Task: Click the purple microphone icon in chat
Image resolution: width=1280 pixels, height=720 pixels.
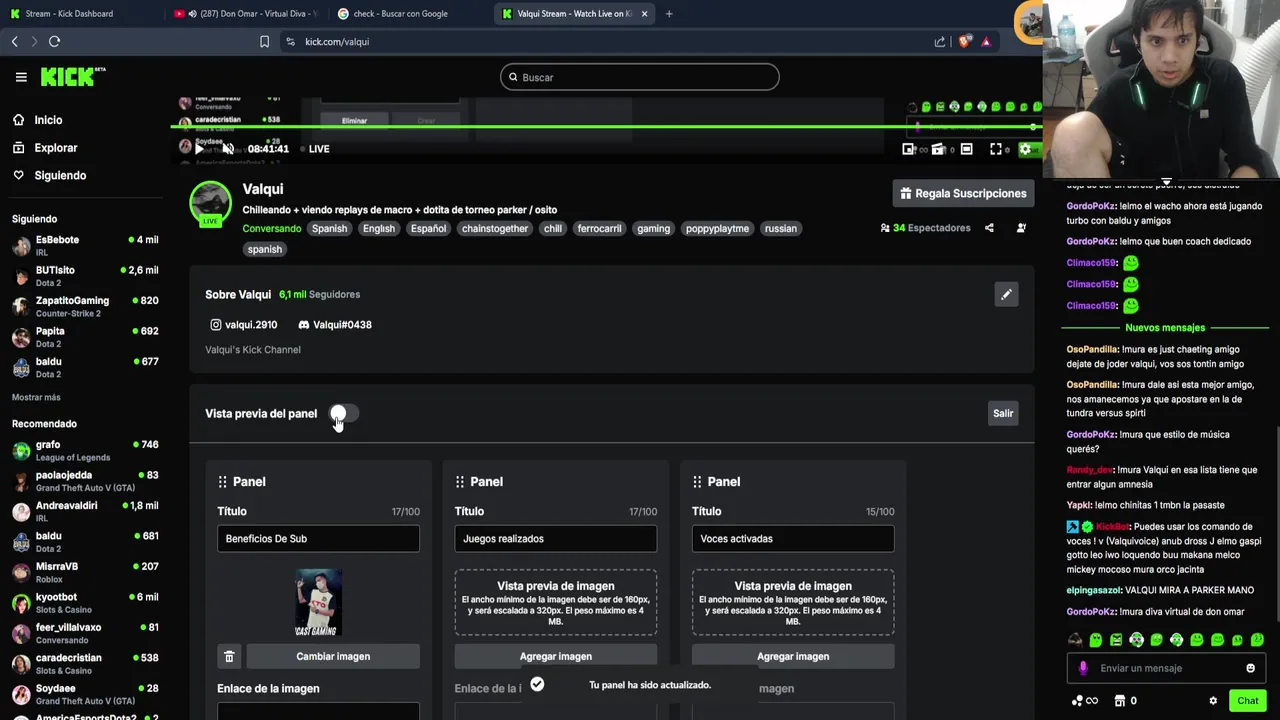Action: click(x=1083, y=668)
